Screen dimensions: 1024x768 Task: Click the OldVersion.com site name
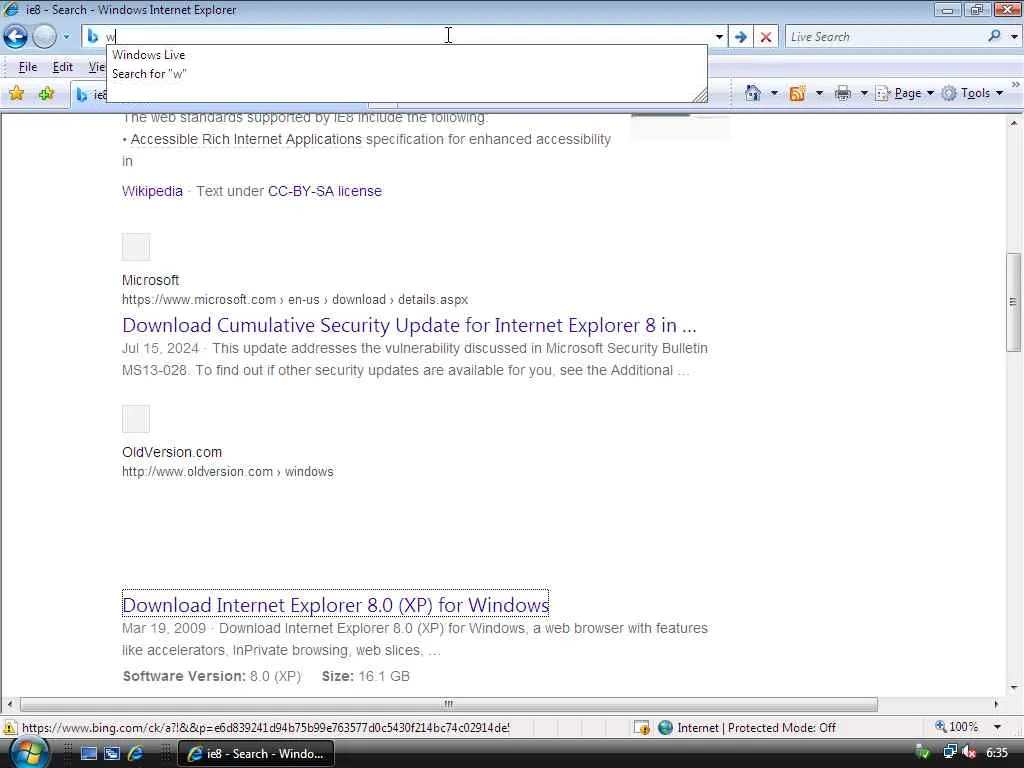(172, 452)
